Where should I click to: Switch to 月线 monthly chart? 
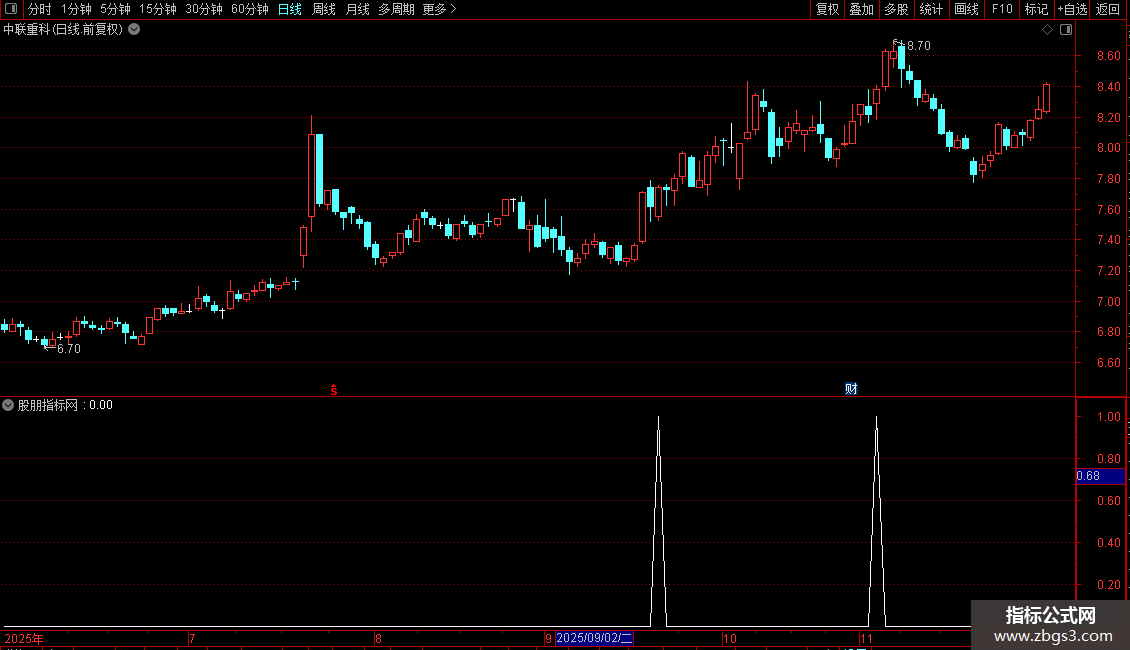(357, 9)
